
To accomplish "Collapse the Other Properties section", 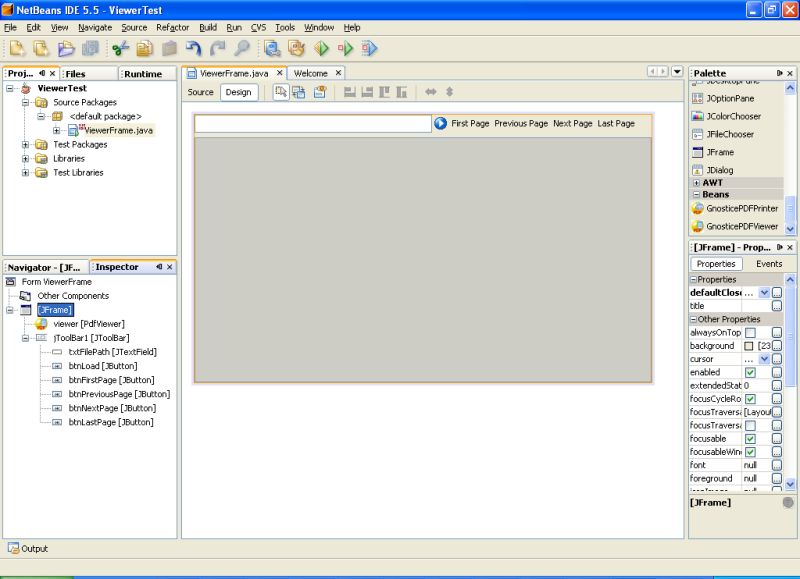I will click(695, 320).
